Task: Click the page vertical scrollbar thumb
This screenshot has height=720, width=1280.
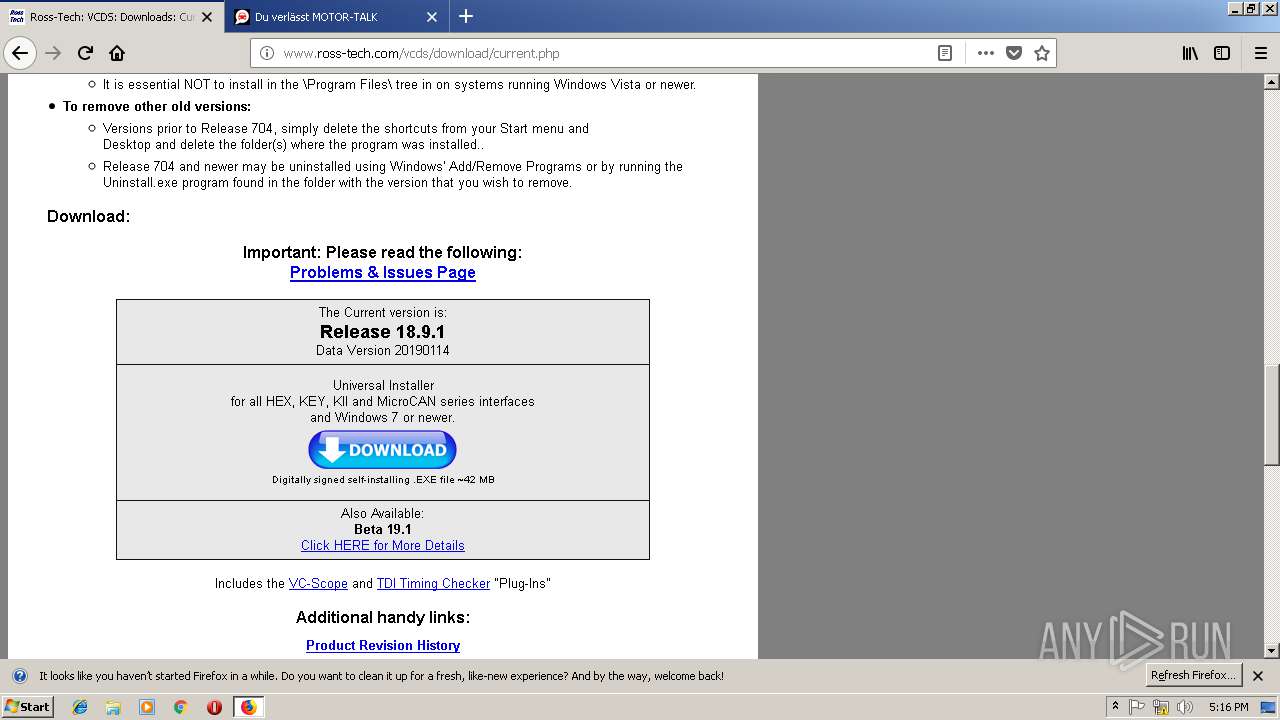Action: (x=1272, y=415)
